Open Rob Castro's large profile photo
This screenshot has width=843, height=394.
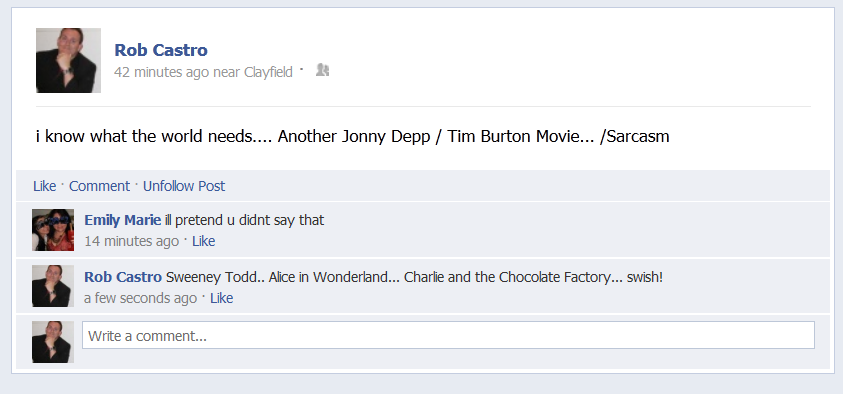pos(68,60)
